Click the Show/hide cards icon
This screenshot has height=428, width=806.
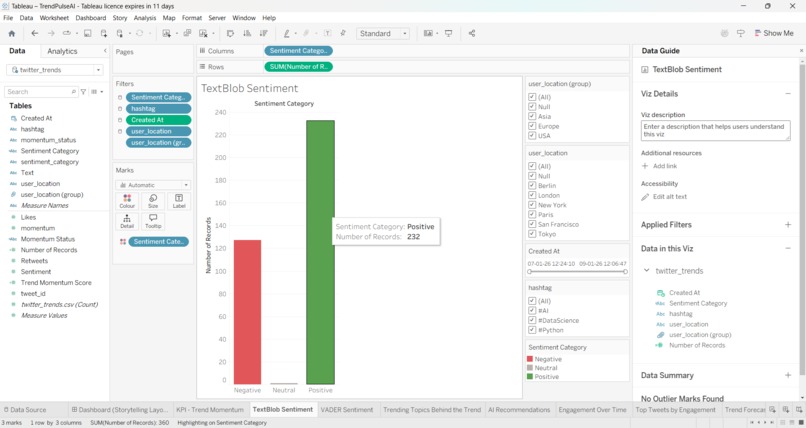point(428,33)
